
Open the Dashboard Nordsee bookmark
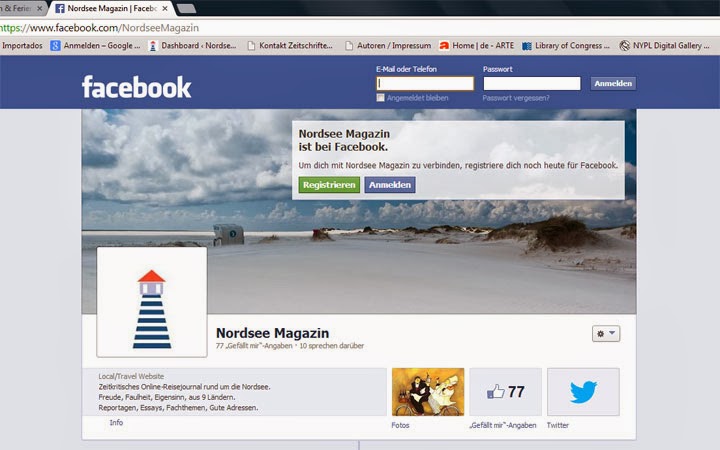click(x=192, y=45)
